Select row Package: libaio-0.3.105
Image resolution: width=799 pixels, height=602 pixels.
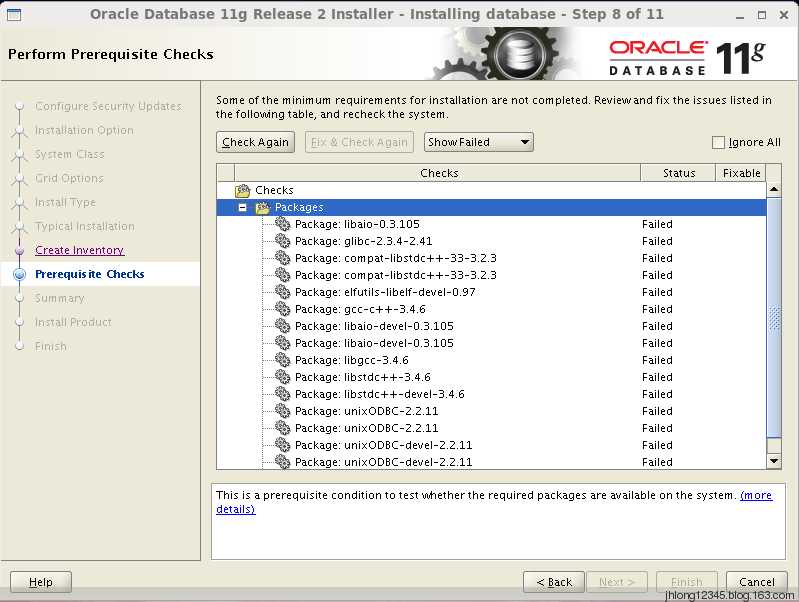pyautogui.click(x=491, y=224)
